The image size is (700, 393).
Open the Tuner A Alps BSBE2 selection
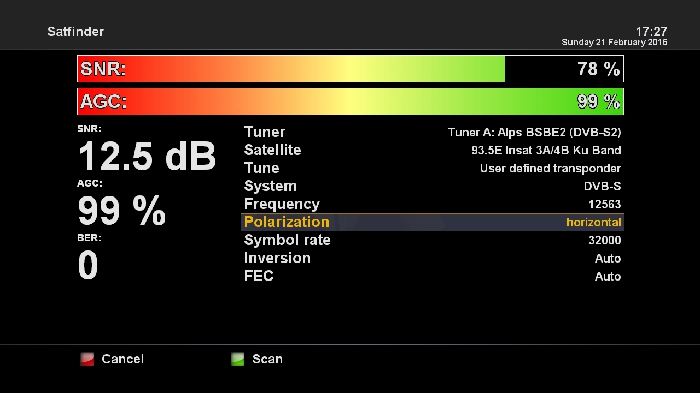pos(534,132)
